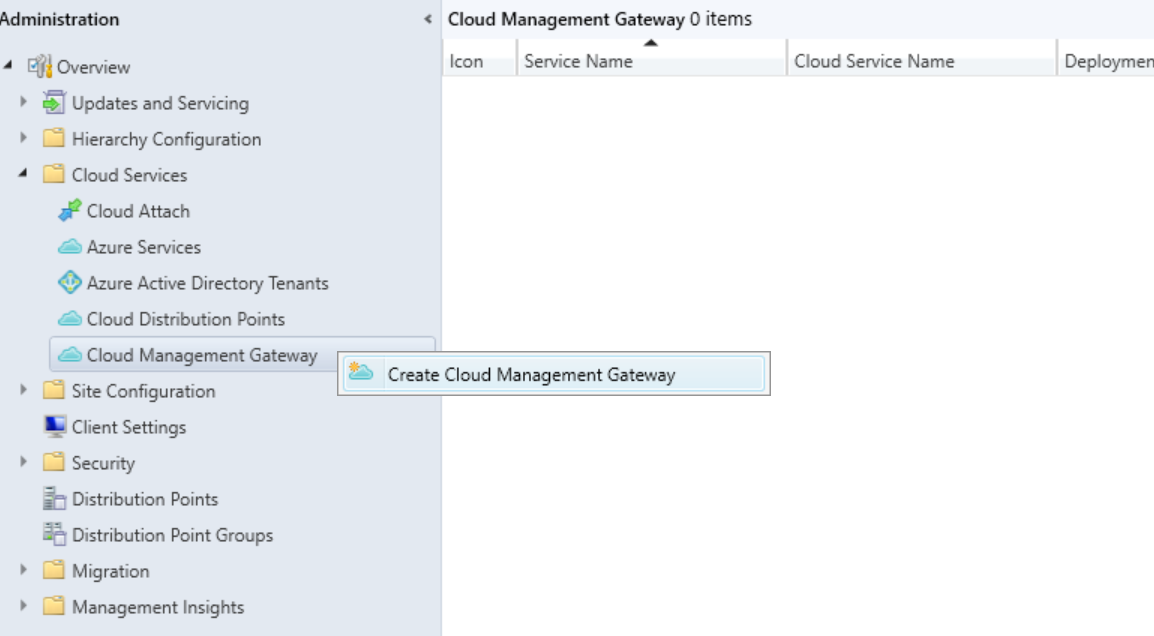The height and width of the screenshot is (636, 1154).
Task: Select the Migration node label
Action: pos(110,572)
